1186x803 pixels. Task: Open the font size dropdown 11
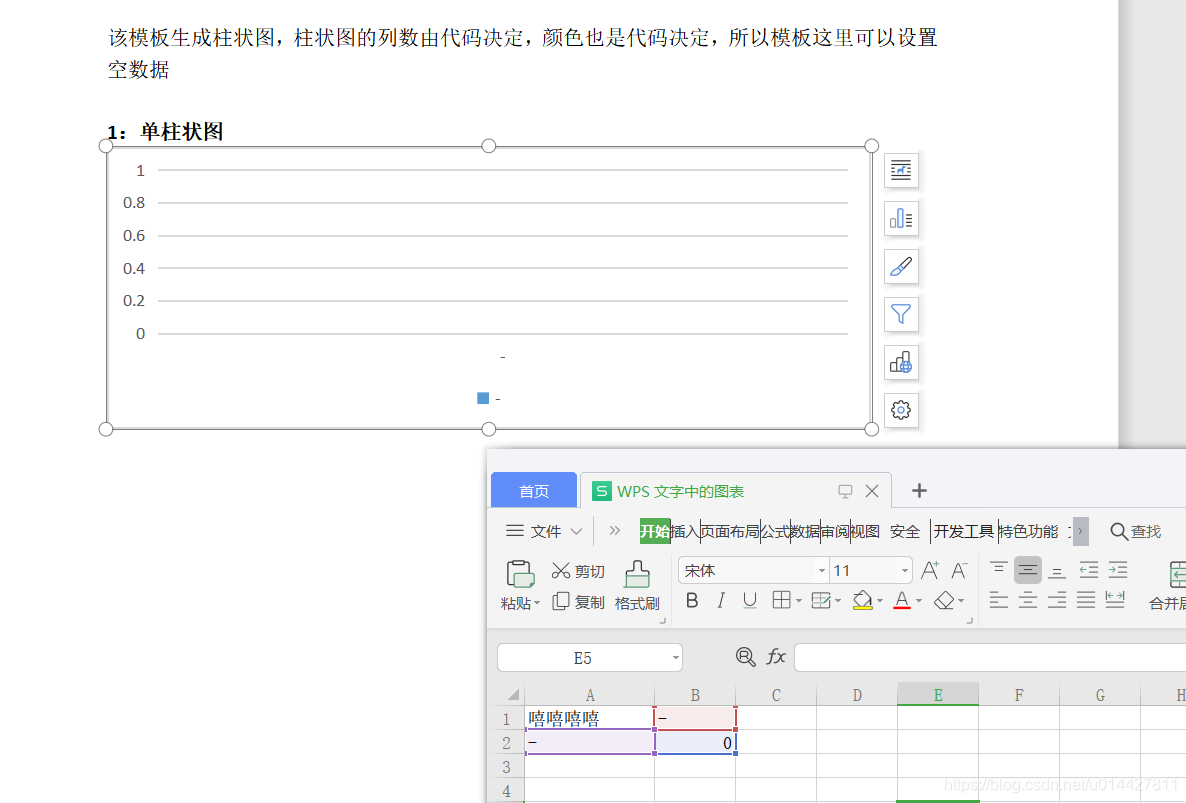(x=905, y=571)
